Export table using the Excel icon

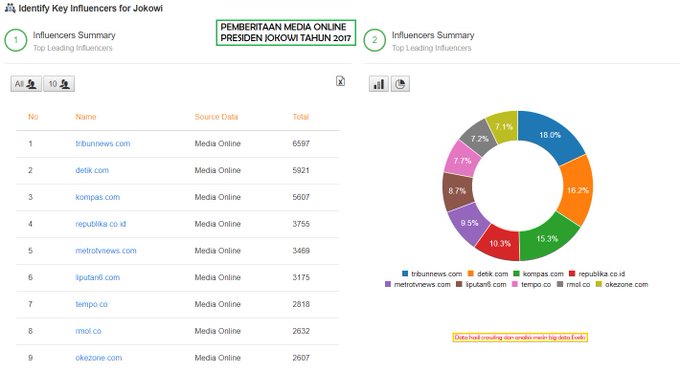[340, 81]
